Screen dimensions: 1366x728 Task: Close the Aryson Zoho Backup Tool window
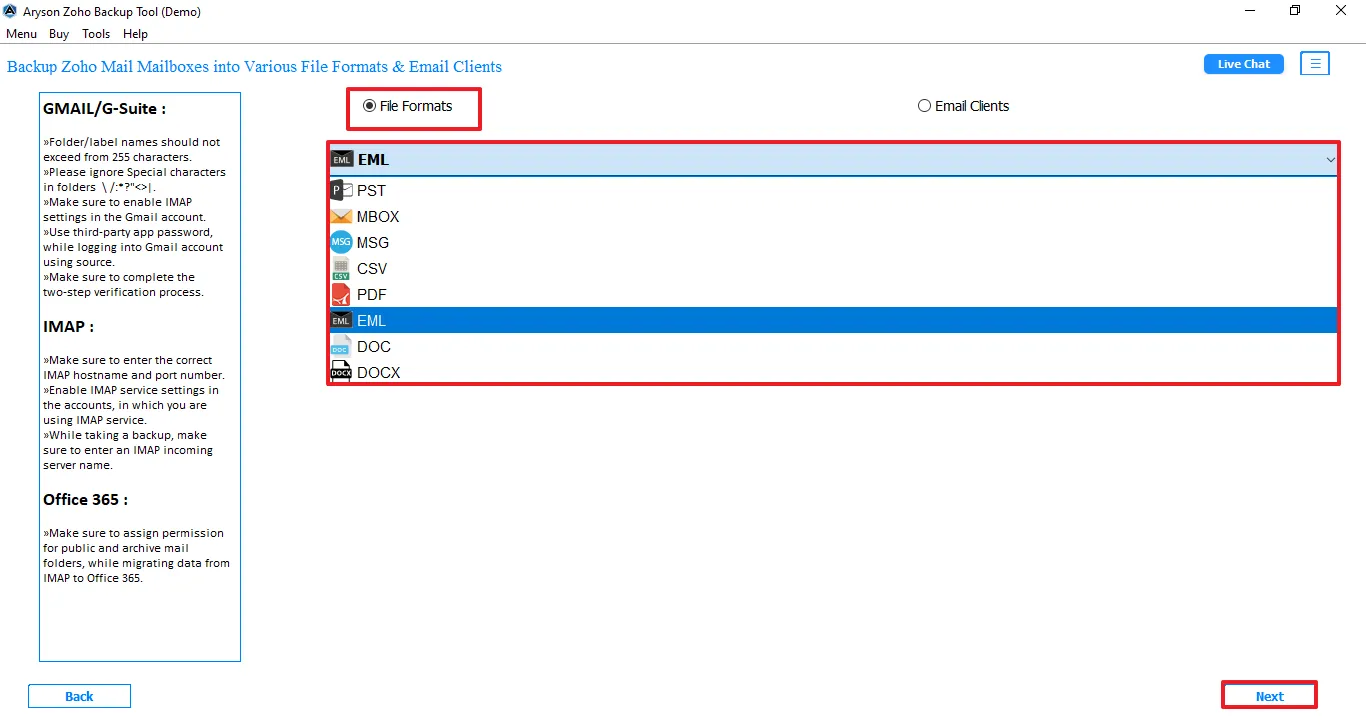click(x=1342, y=11)
